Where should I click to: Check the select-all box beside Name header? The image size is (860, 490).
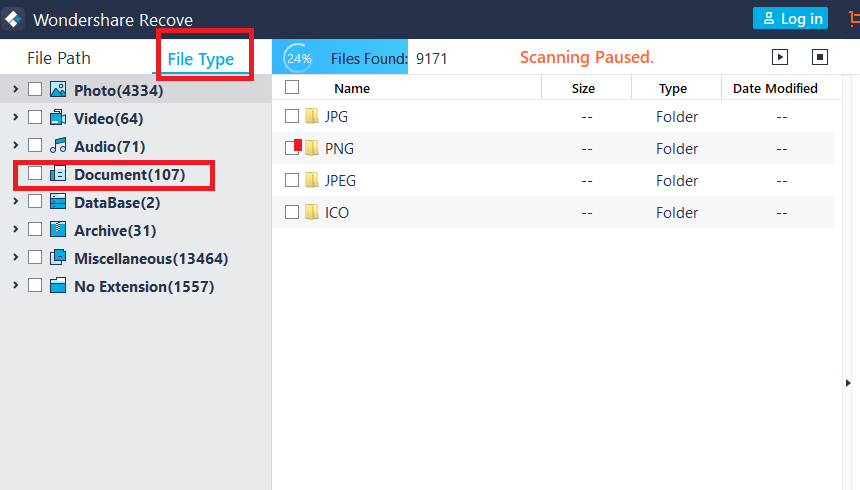click(292, 87)
